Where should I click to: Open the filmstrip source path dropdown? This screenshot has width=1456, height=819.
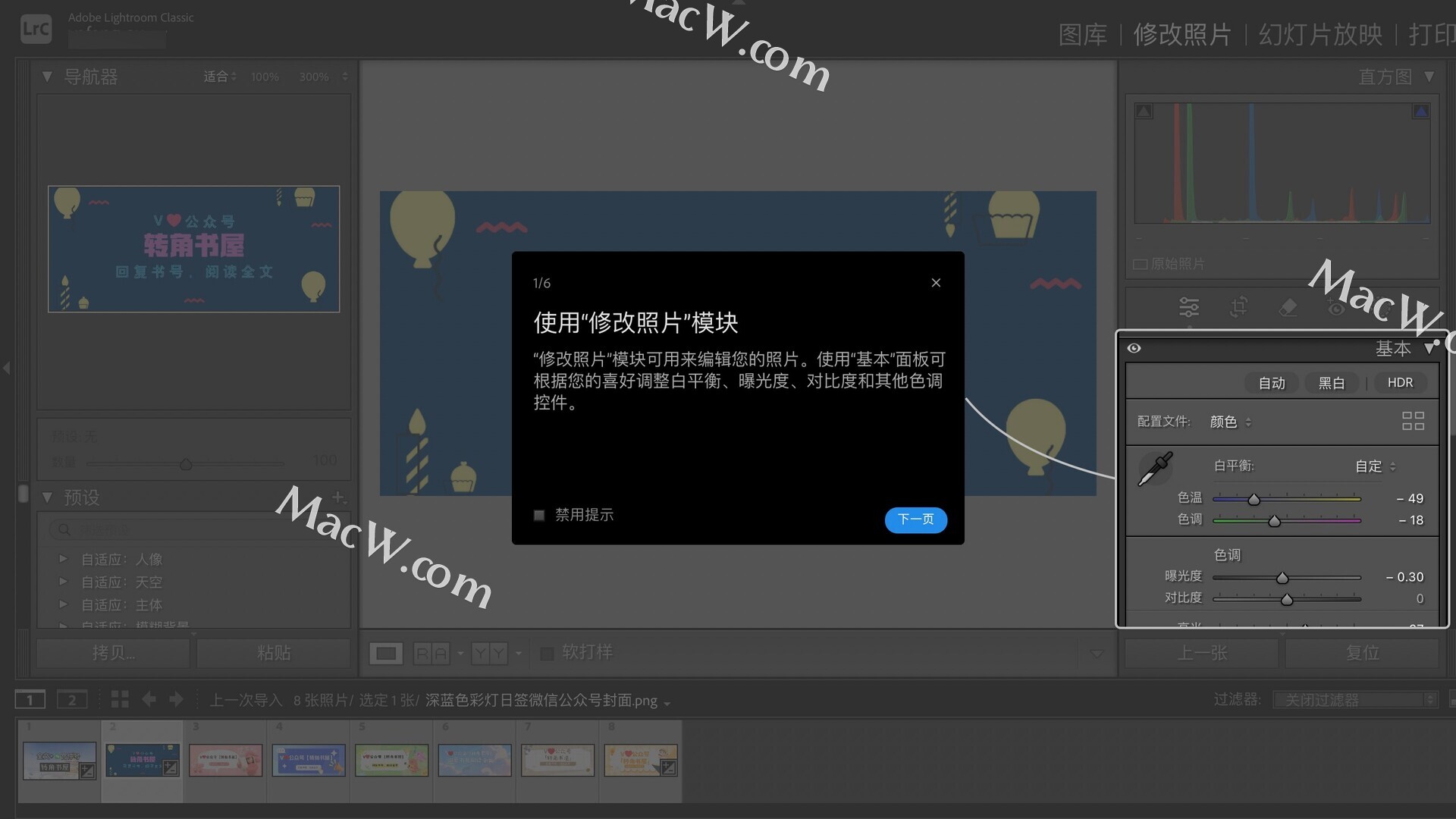[667, 703]
